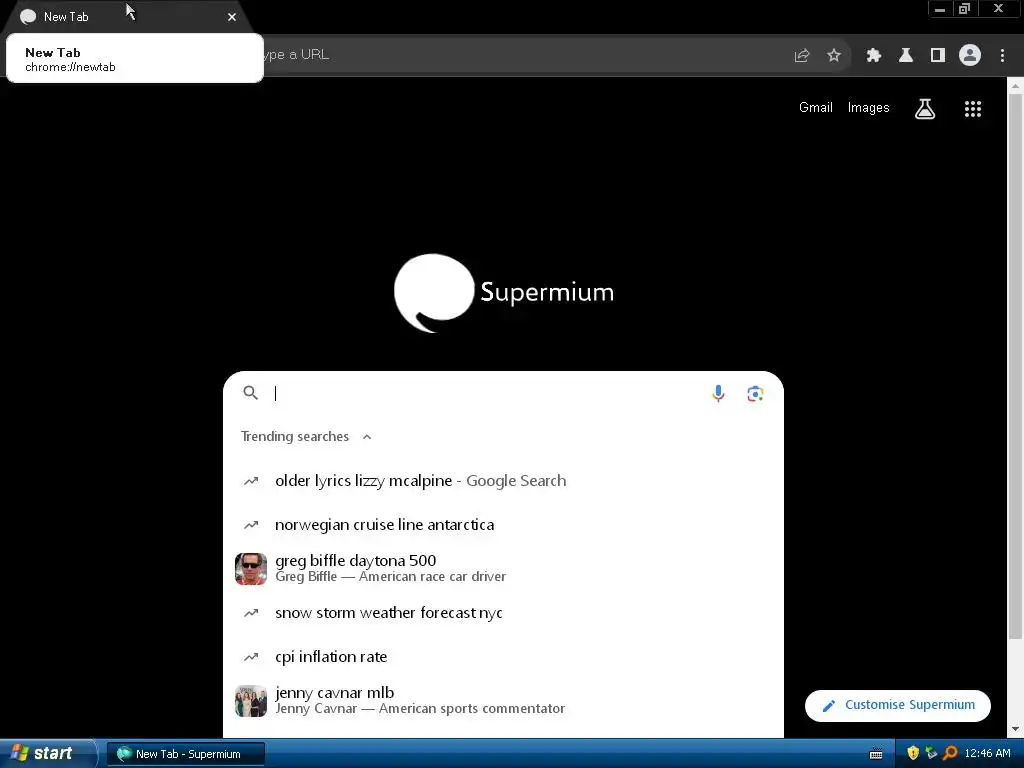The height and width of the screenshot is (768, 1024).
Task: Search by image with Lens icon
Action: pos(755,394)
